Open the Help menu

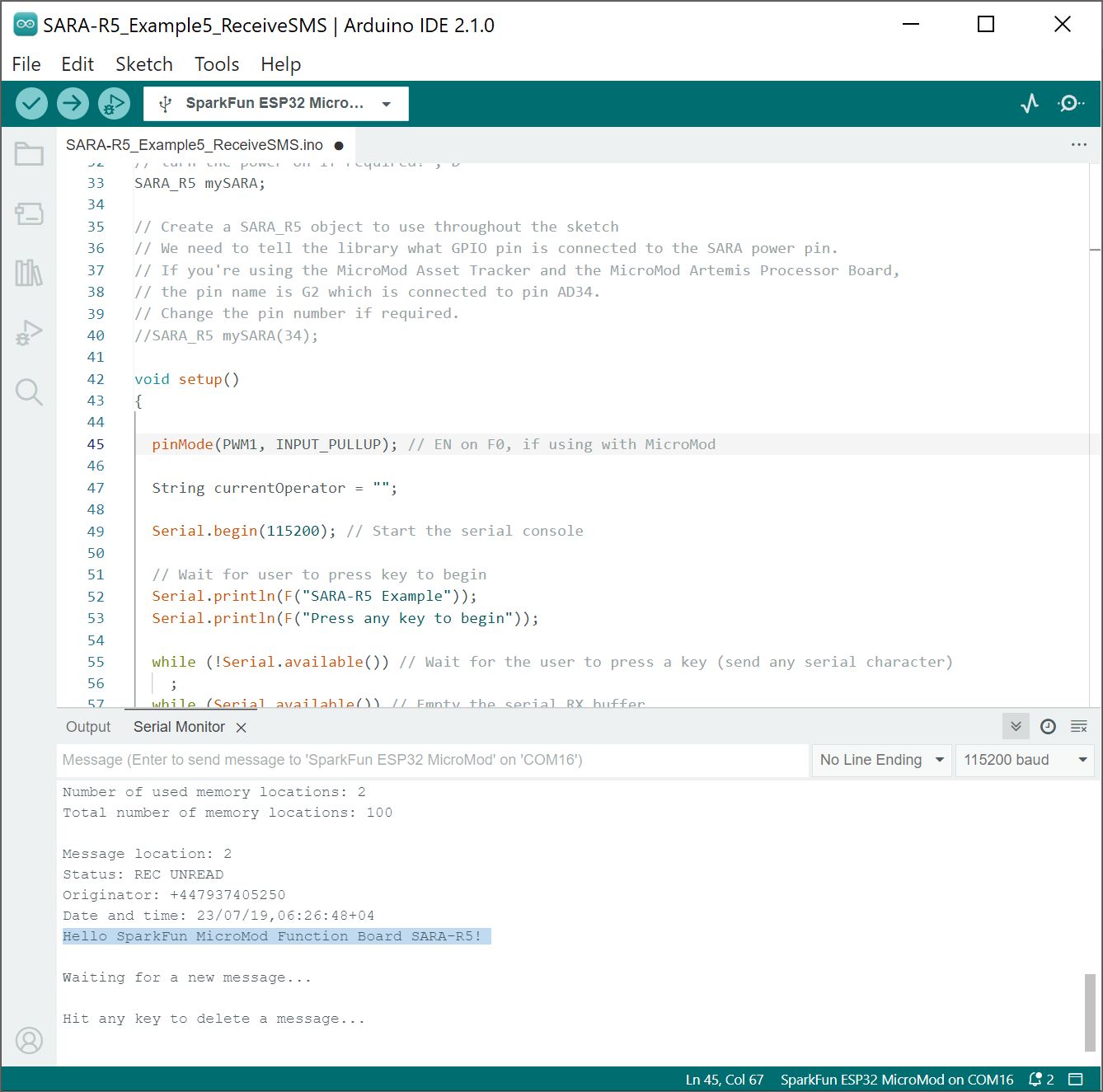tap(280, 64)
